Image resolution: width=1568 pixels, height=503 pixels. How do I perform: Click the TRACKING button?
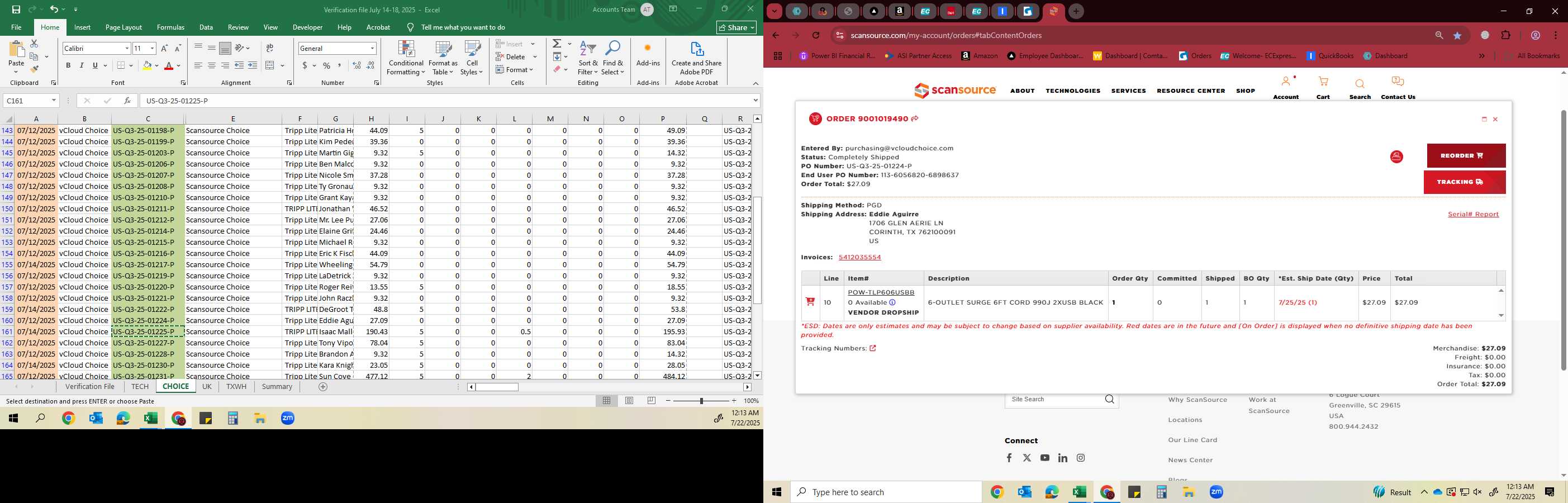(1464, 182)
